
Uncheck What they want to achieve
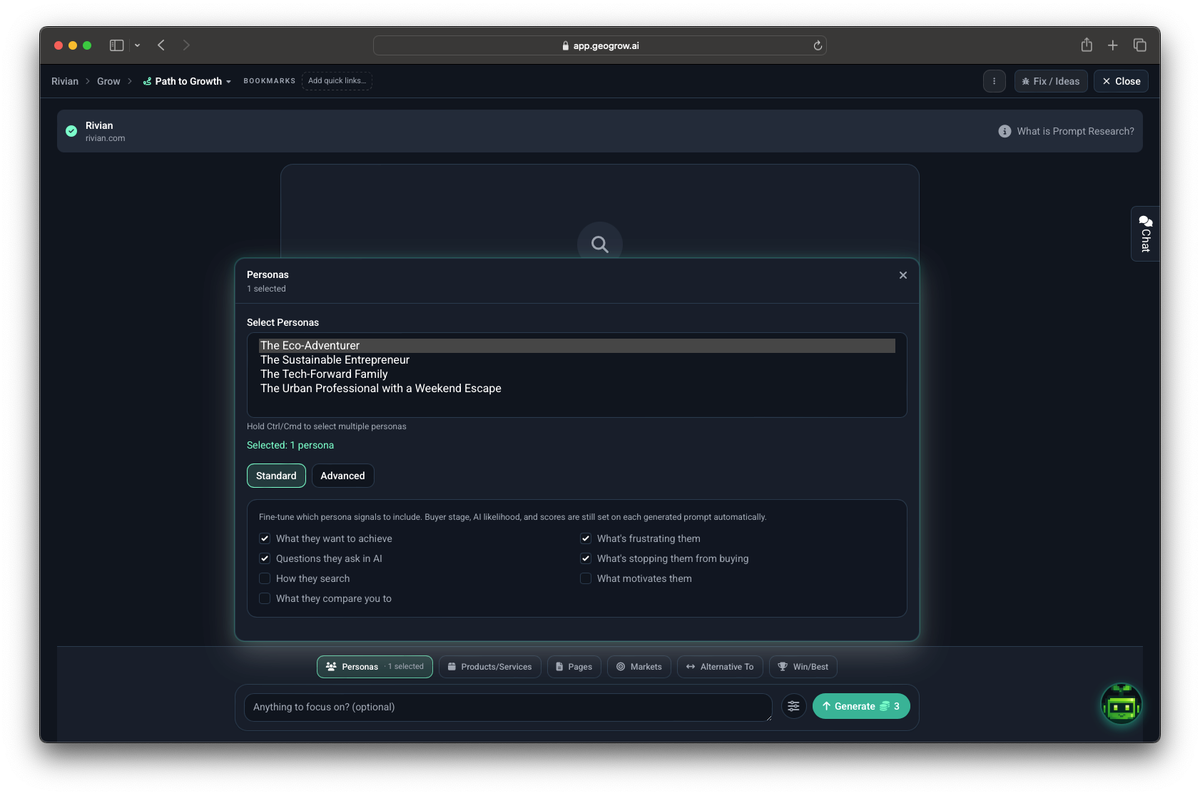tap(265, 539)
